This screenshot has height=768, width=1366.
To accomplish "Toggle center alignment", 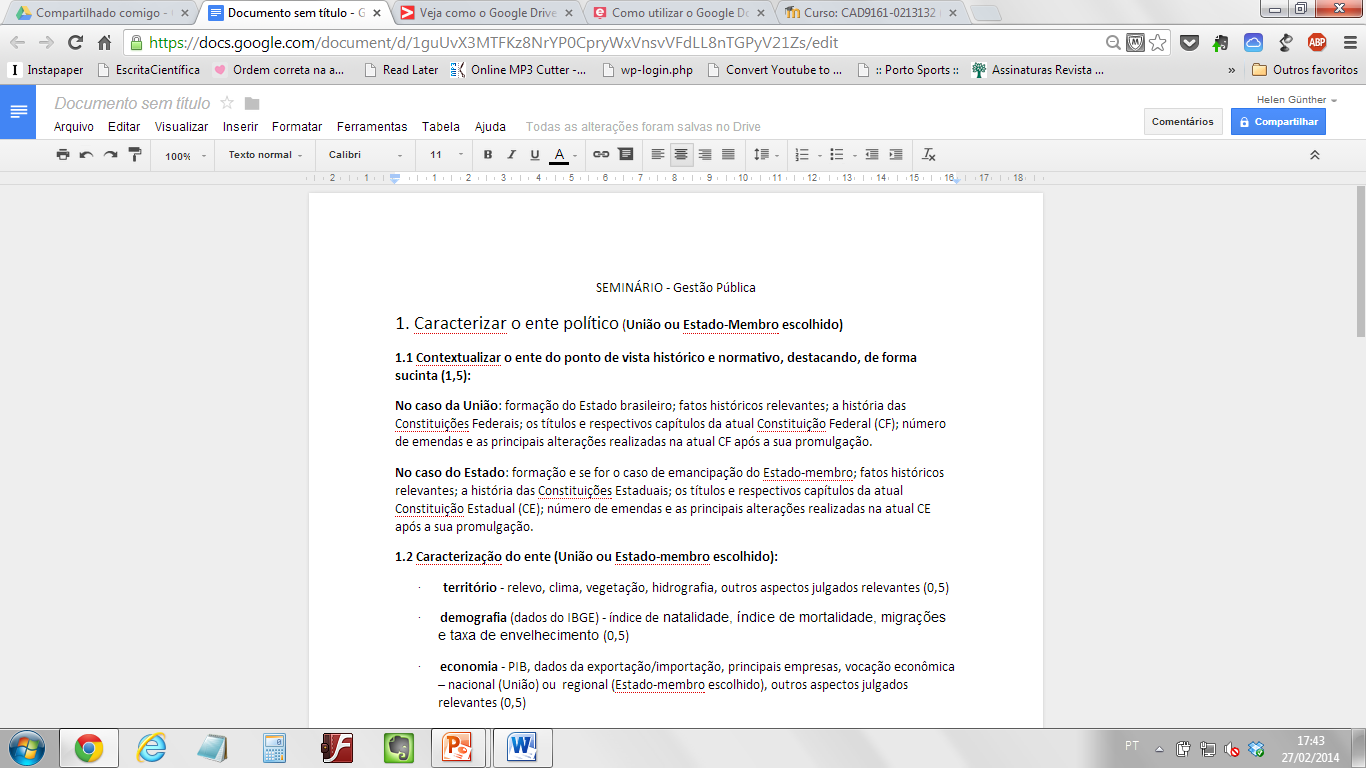I will click(681, 155).
